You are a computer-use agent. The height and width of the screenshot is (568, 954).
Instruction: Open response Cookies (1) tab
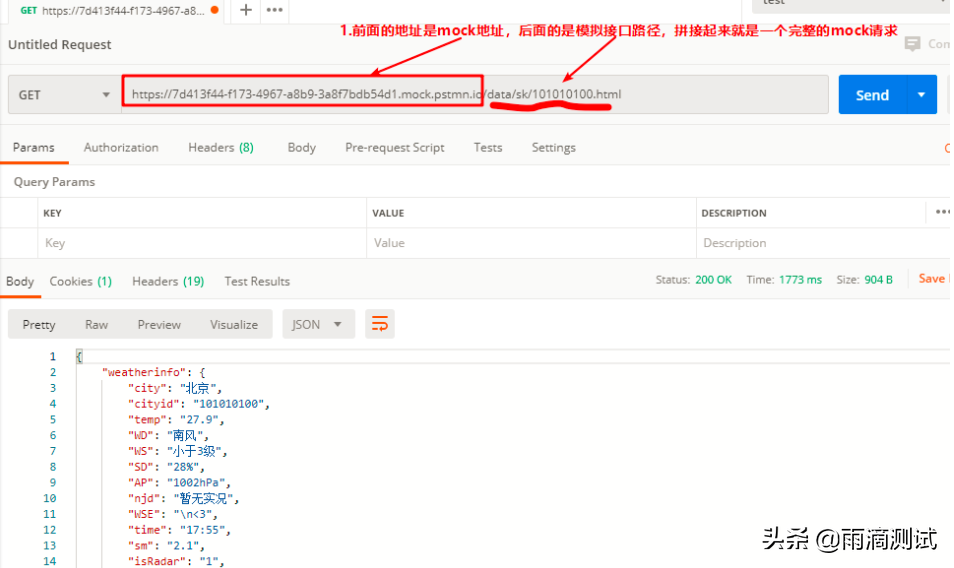[x=80, y=281]
